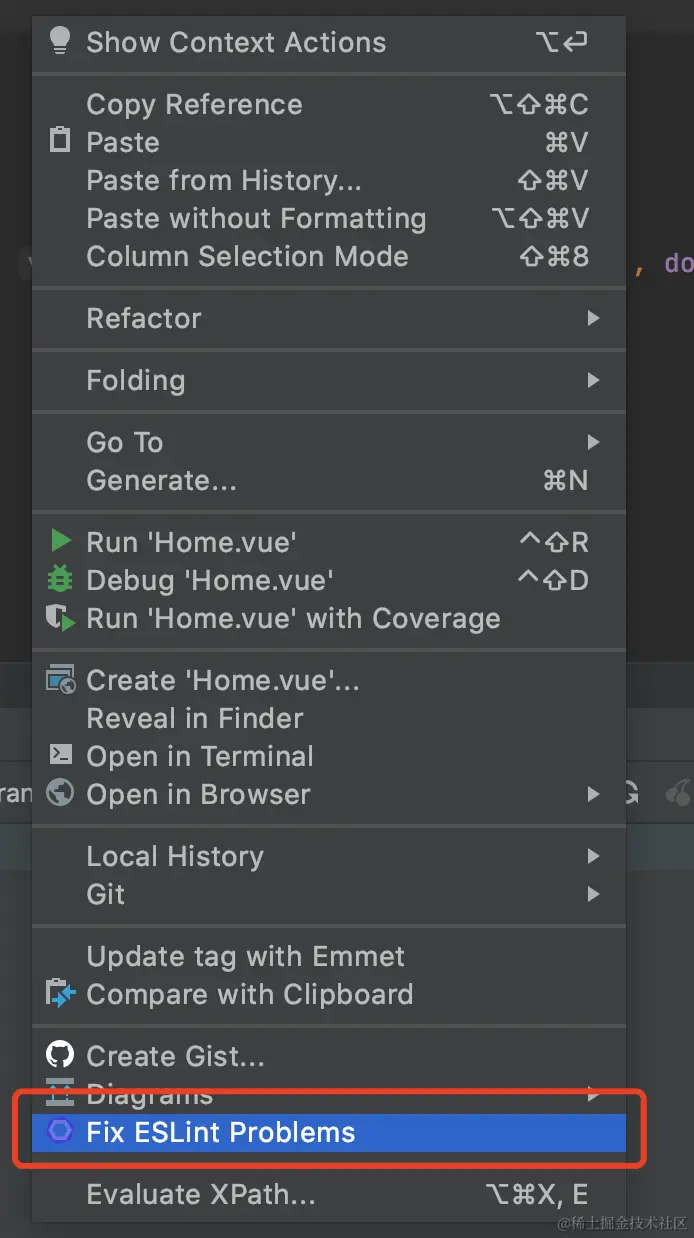Click the Open in Terminal icon

(x=61, y=755)
